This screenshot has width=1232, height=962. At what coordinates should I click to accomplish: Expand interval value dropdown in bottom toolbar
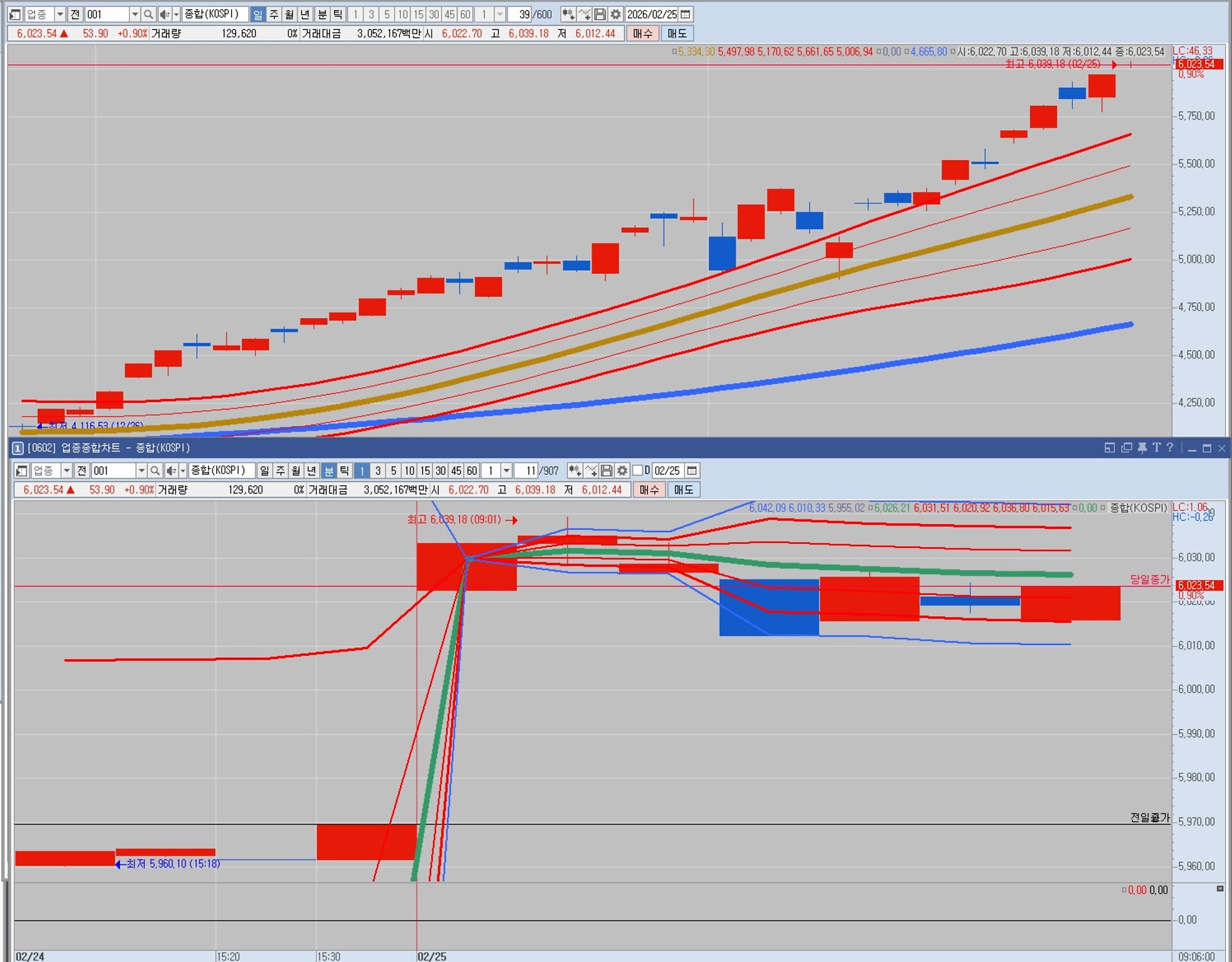(x=506, y=470)
